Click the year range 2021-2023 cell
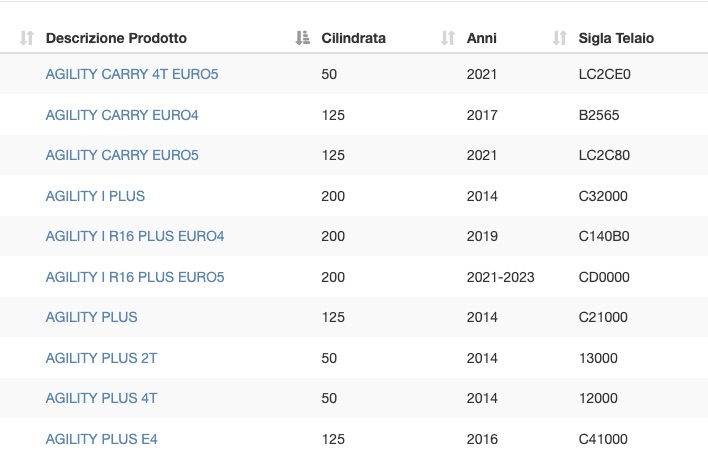 click(501, 277)
